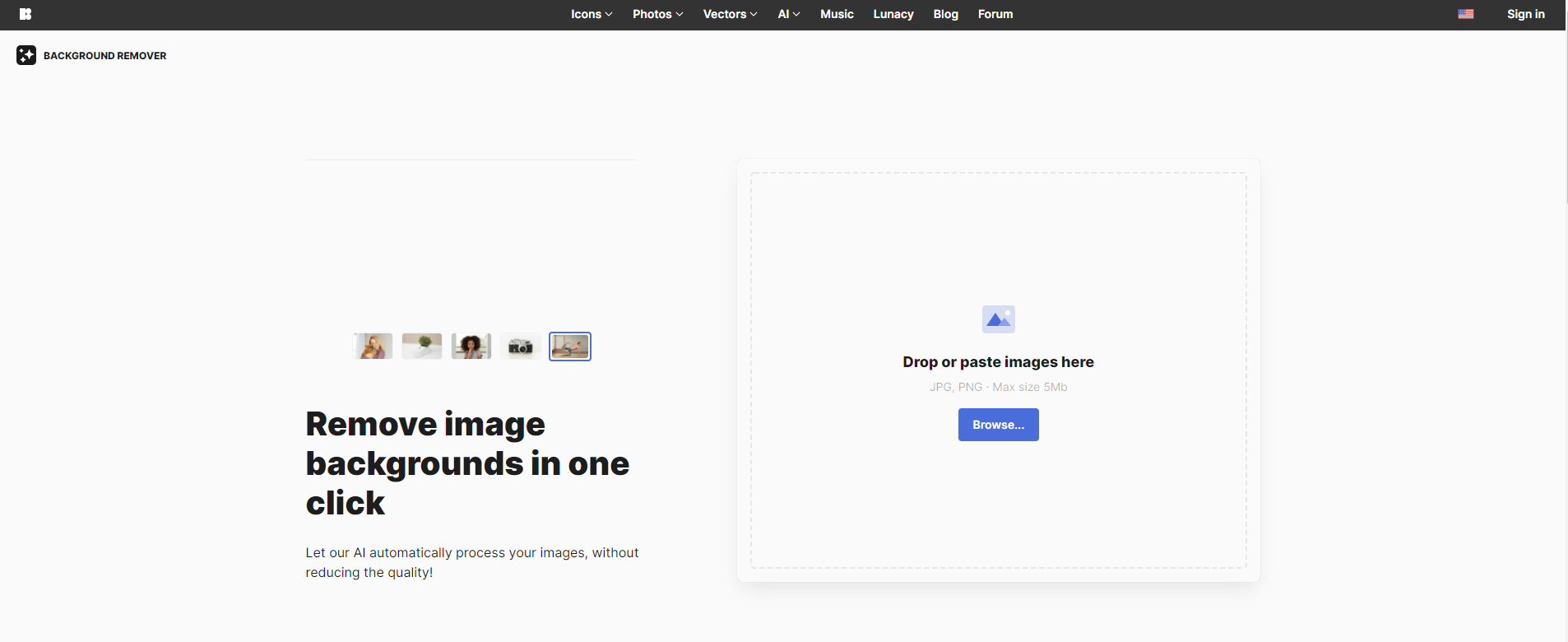Screen dimensions: 1568x642
Task: Click the Sign in link
Action: click(1526, 14)
